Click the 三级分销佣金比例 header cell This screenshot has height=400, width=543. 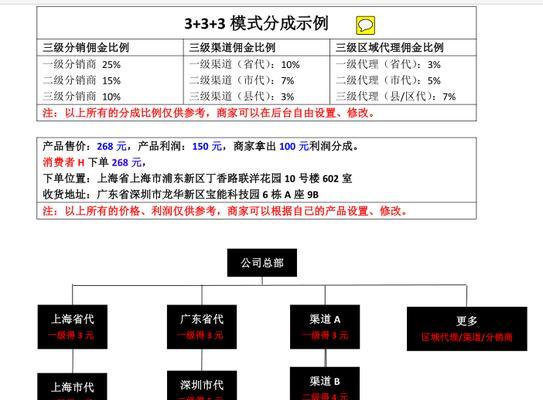click(x=110, y=47)
